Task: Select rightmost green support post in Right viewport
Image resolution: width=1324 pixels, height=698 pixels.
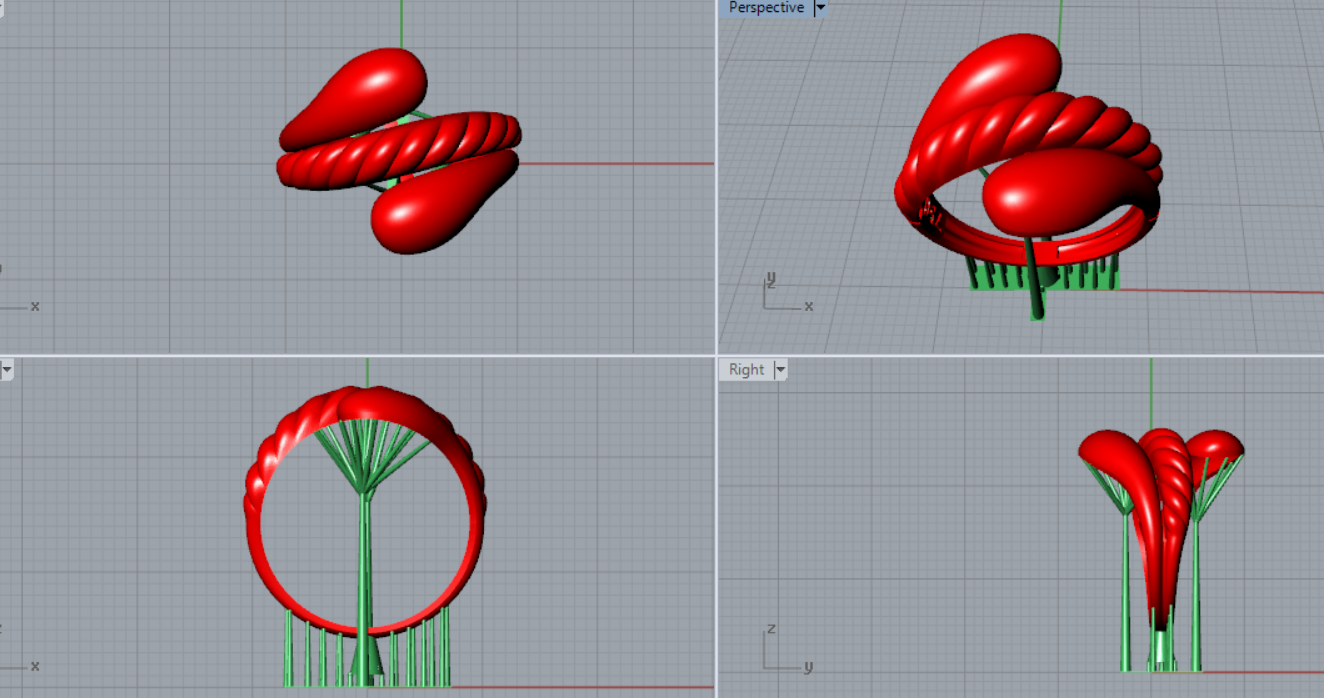Action: point(1195,600)
